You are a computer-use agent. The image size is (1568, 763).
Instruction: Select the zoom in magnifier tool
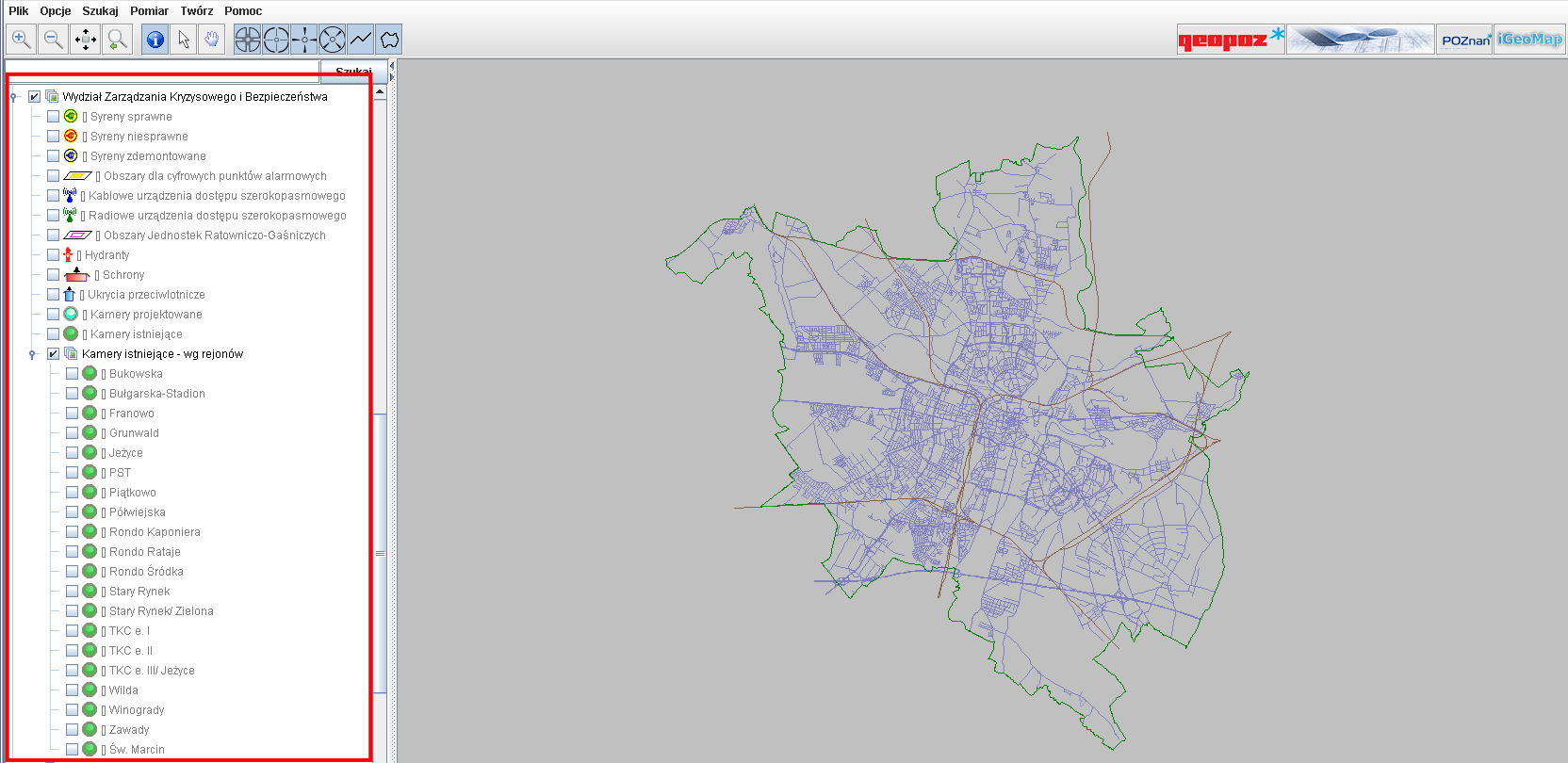click(21, 40)
